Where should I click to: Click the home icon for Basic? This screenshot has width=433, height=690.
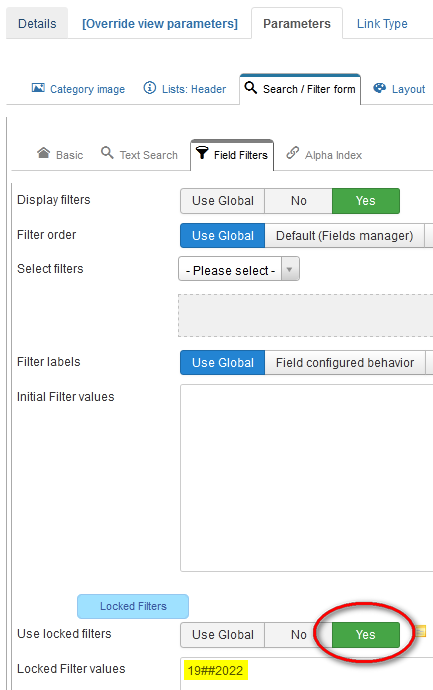[x=44, y=153]
